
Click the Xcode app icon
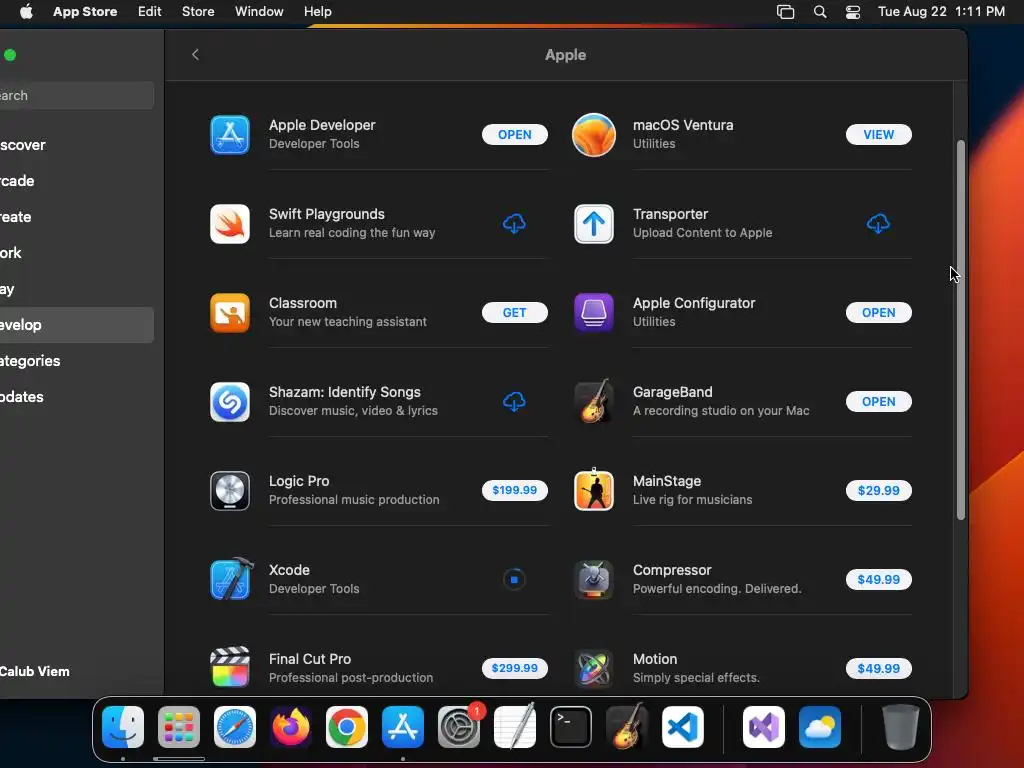pyautogui.click(x=231, y=579)
